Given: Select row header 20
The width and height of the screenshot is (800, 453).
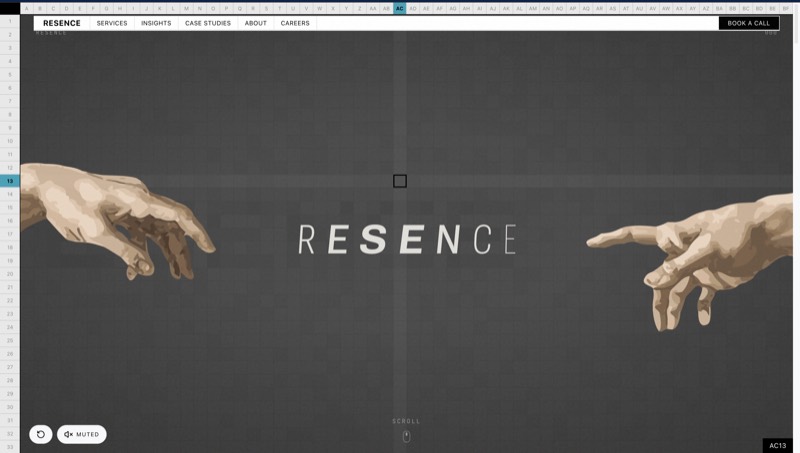Looking at the screenshot, I should pyautogui.click(x=10, y=274).
